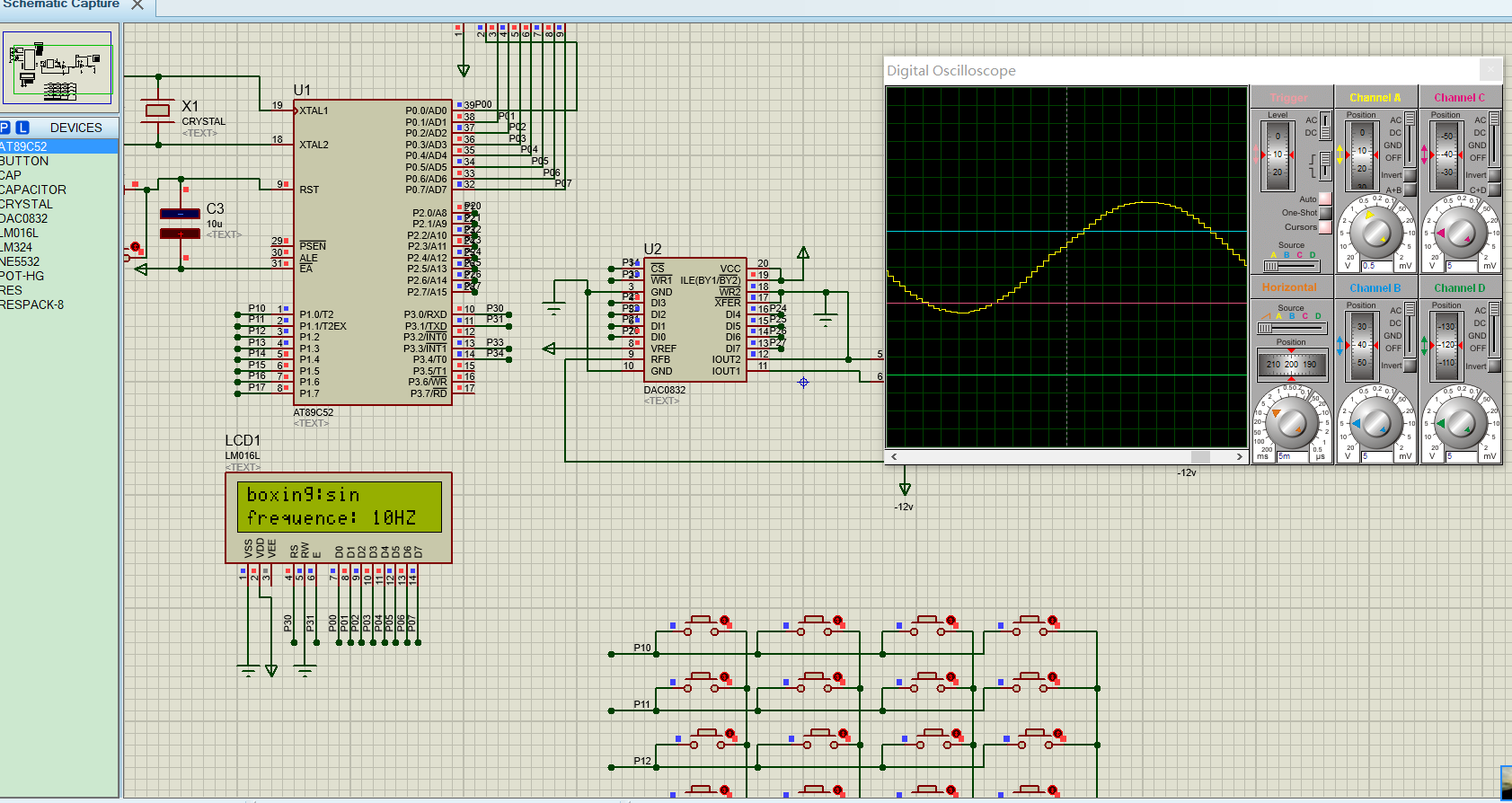Select CRYSTAL in the devices list

coord(58,204)
